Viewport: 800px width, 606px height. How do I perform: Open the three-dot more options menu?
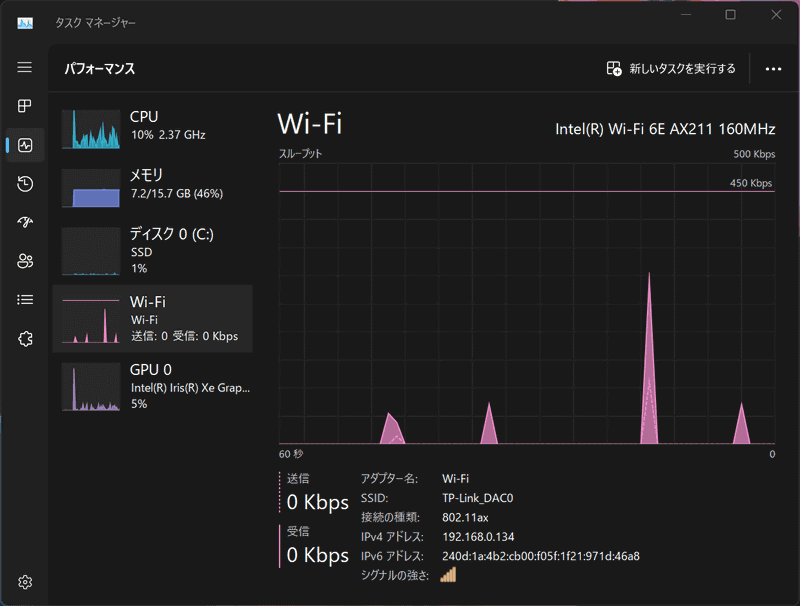pyautogui.click(x=773, y=69)
